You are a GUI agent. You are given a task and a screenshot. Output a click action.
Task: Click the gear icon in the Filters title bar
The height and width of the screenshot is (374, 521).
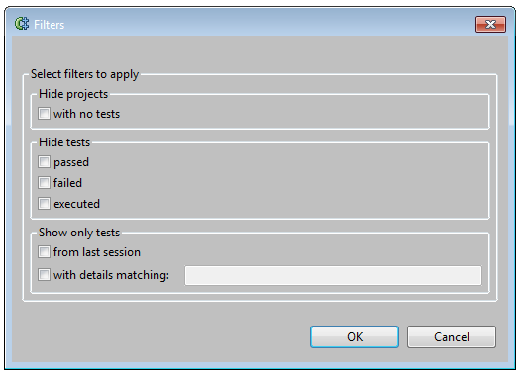pos(22,24)
